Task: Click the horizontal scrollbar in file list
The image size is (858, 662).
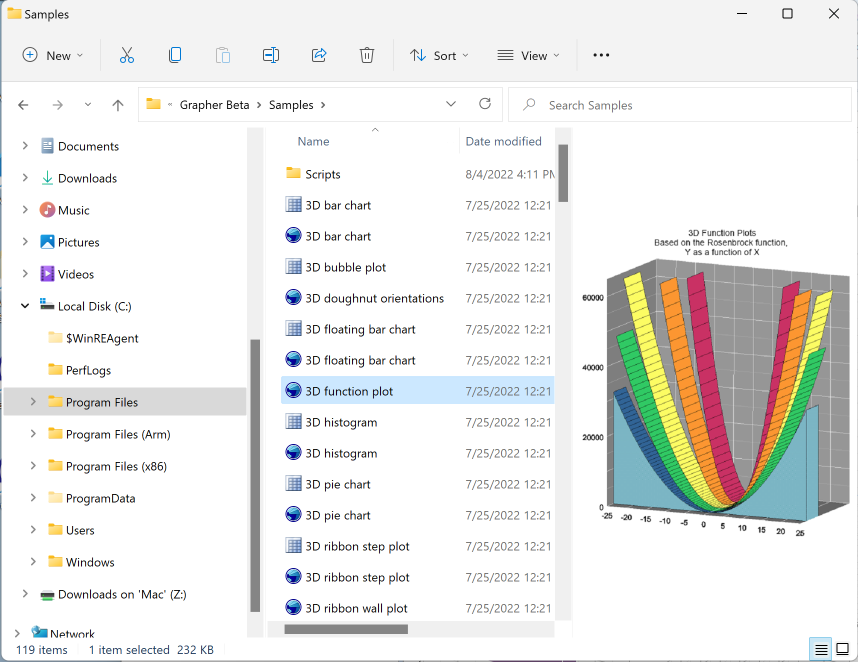Action: [346, 629]
